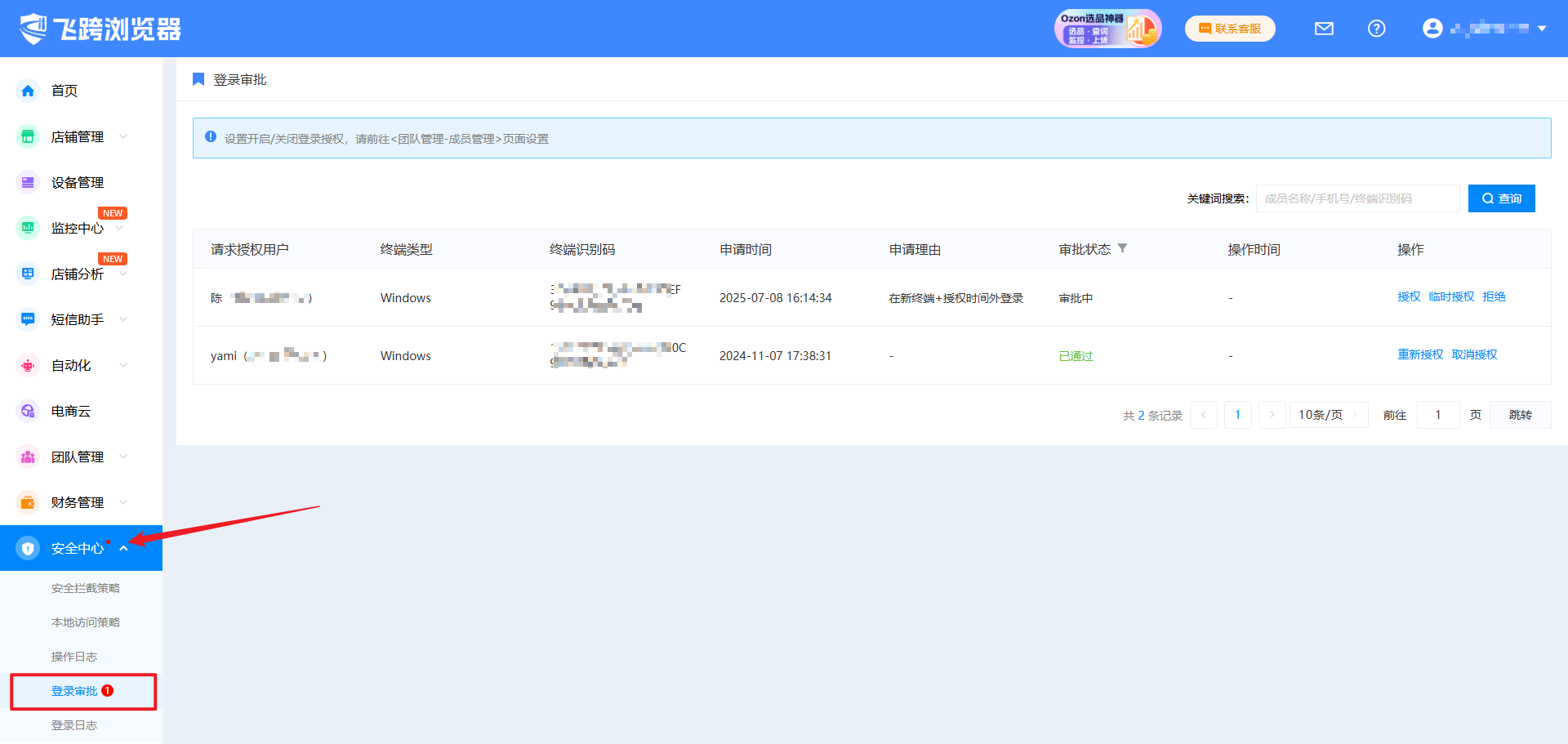
Task: Open 设备管理 from the sidebar
Action: 77,182
